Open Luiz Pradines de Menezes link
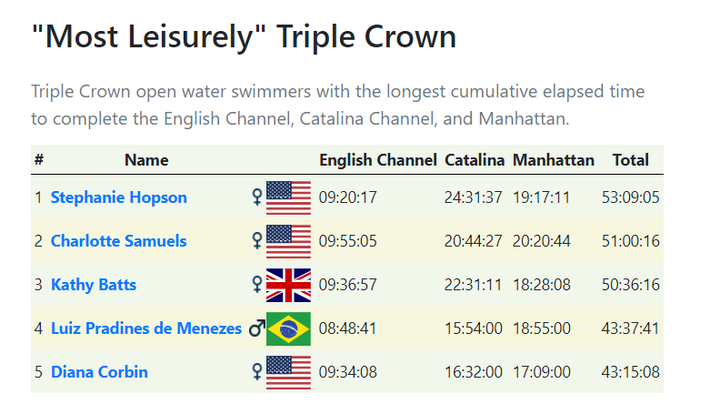This screenshot has width=720, height=404. [x=146, y=328]
